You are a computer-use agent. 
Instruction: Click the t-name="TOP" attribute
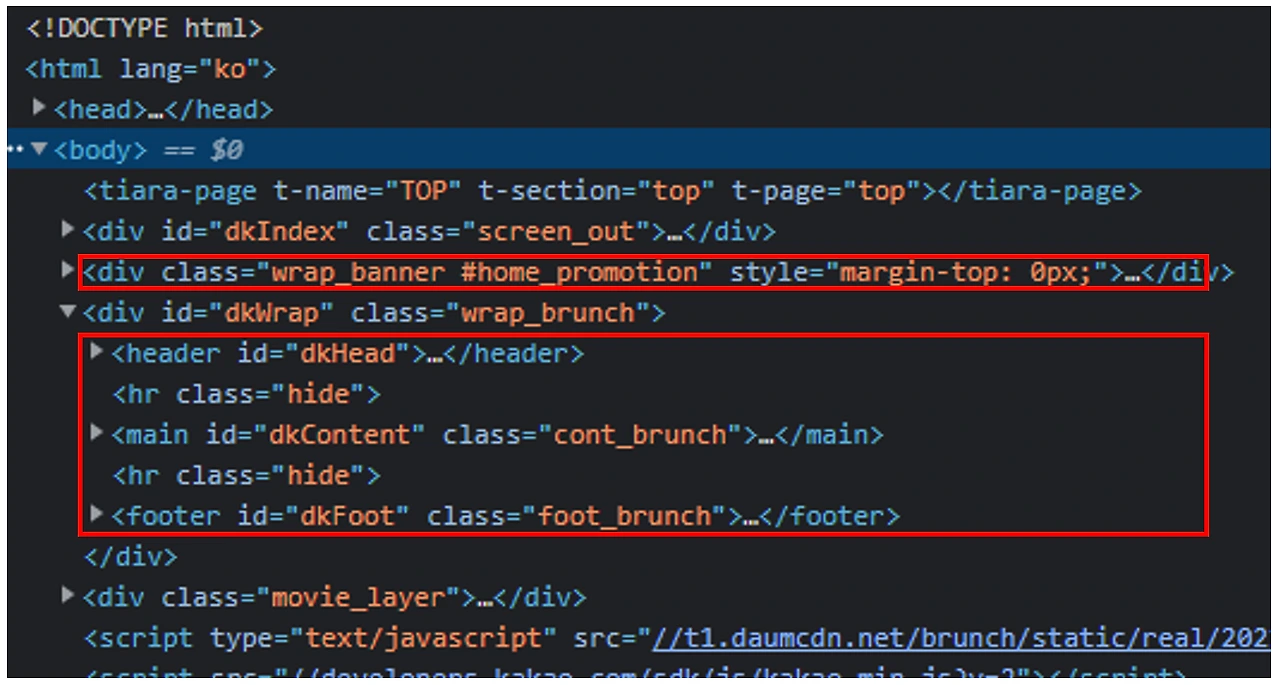click(x=368, y=190)
